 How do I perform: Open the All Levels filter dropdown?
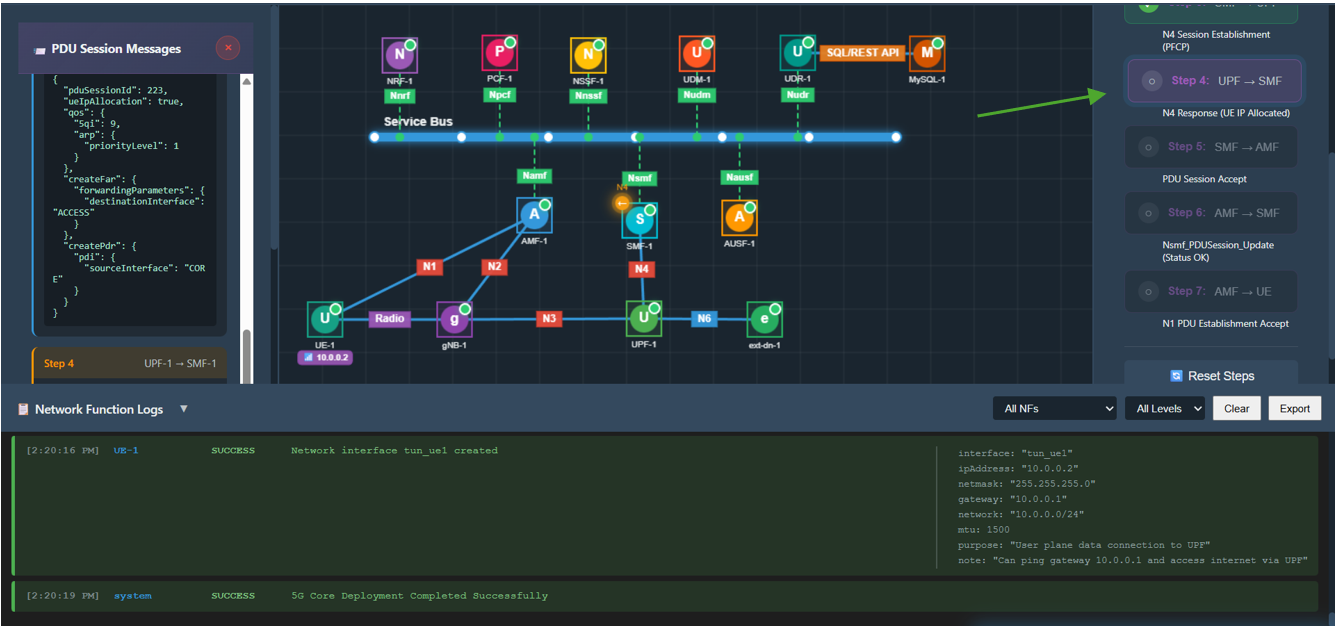pyautogui.click(x=1164, y=408)
